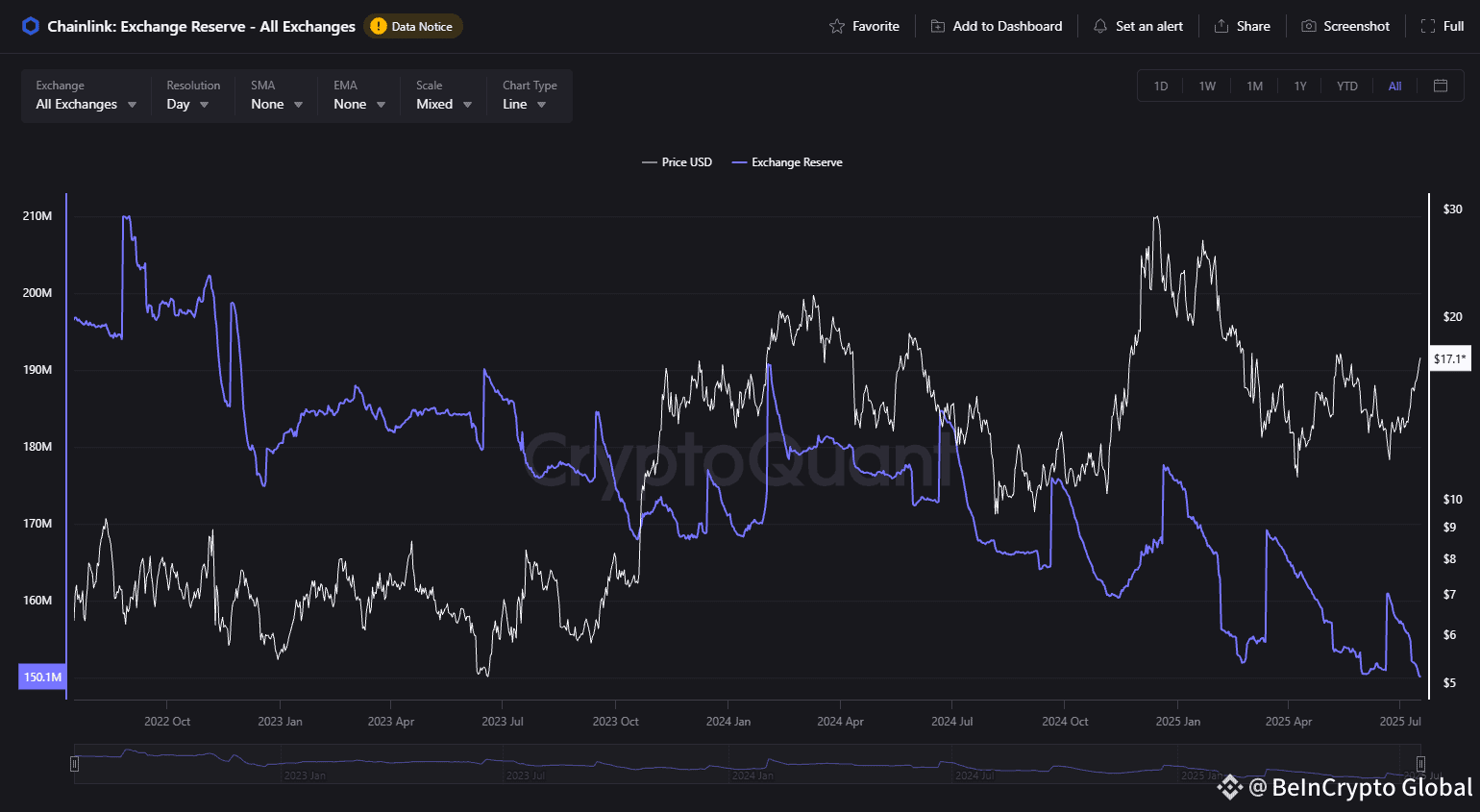The image size is (1480, 812).
Task: Click the Add to Dashboard folder icon
Action: click(x=938, y=26)
